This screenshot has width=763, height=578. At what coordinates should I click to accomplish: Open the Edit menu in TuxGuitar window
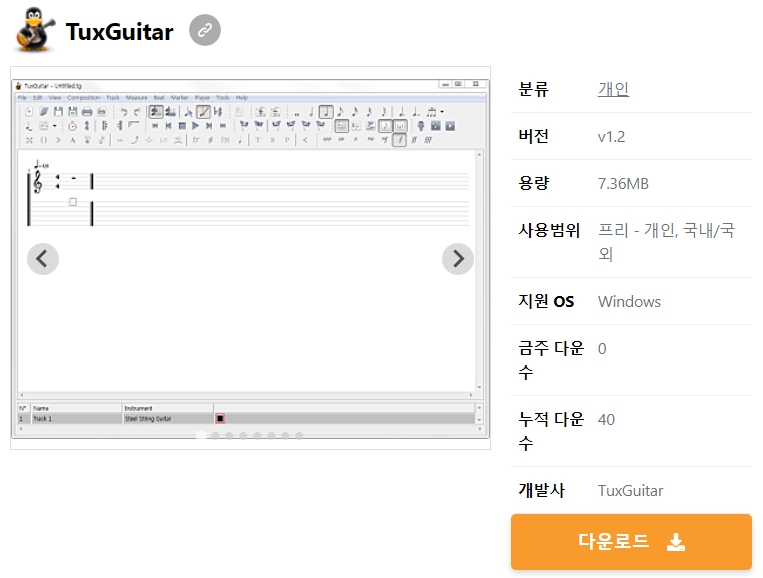click(37, 98)
